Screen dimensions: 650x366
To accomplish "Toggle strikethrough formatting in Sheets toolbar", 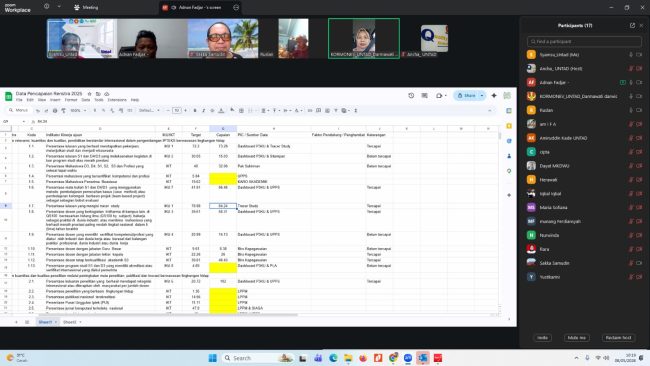I will (x=212, y=111).
